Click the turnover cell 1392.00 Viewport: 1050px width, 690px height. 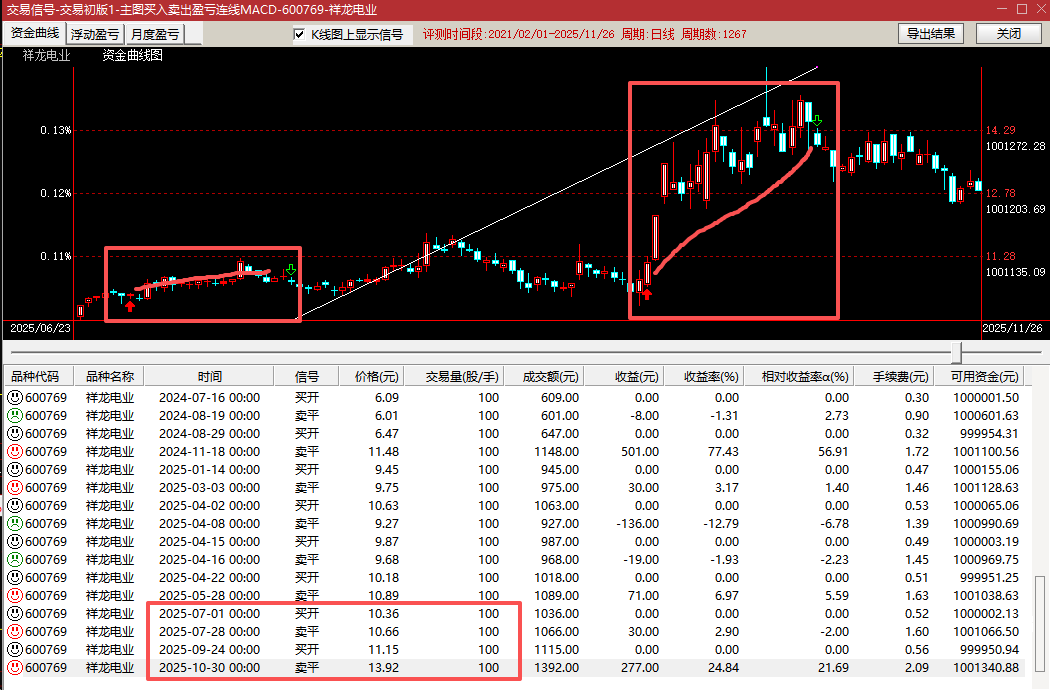pyautogui.click(x=556, y=668)
